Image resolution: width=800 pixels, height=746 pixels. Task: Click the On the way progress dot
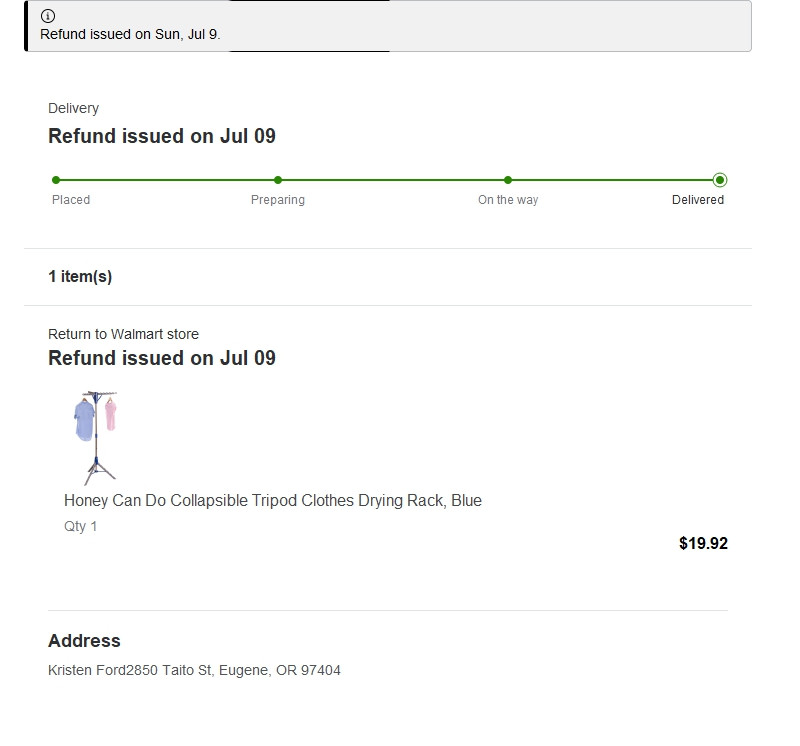tap(508, 180)
